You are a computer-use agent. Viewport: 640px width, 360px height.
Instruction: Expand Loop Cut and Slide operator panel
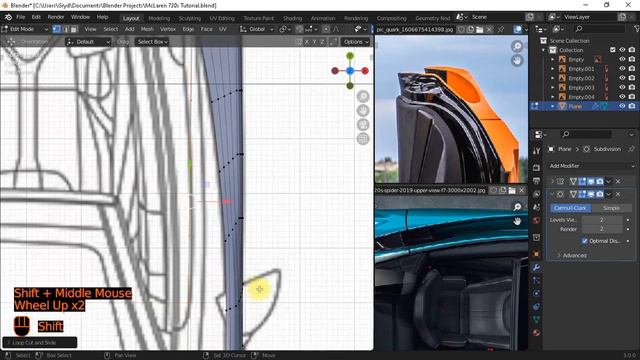pyautogui.click(x=40, y=342)
